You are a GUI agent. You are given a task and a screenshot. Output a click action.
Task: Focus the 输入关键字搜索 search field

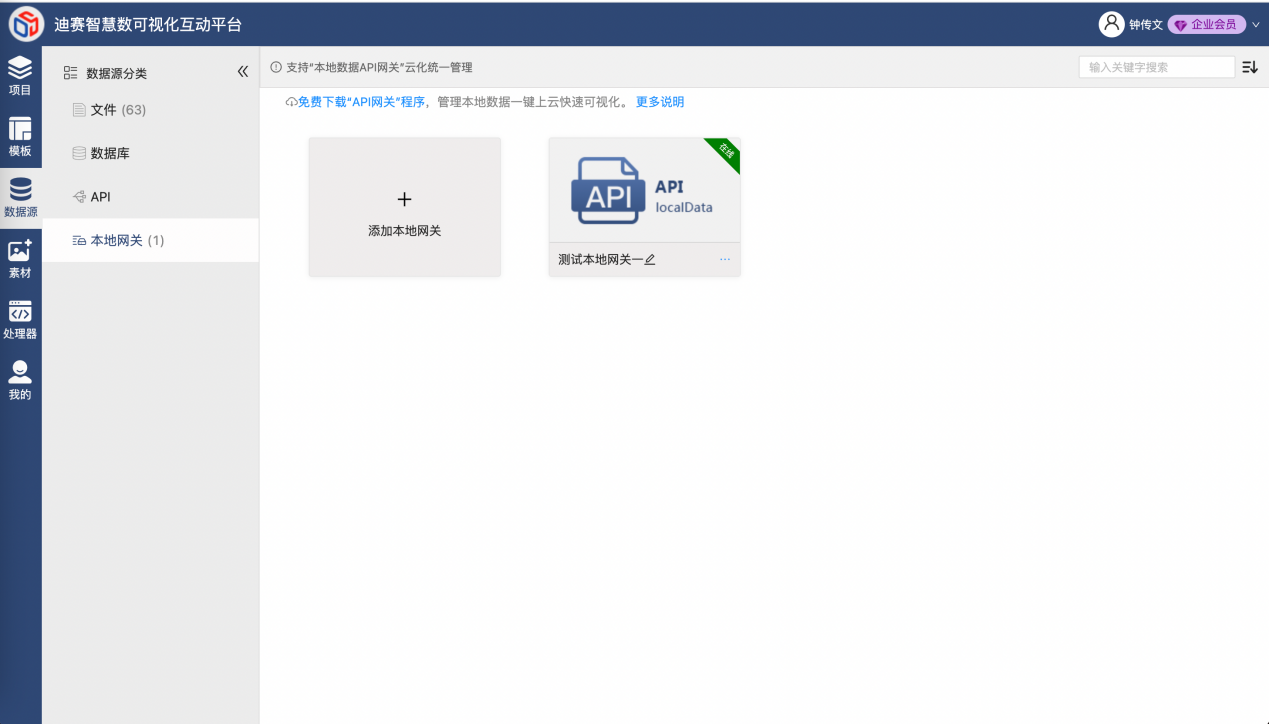point(1157,67)
